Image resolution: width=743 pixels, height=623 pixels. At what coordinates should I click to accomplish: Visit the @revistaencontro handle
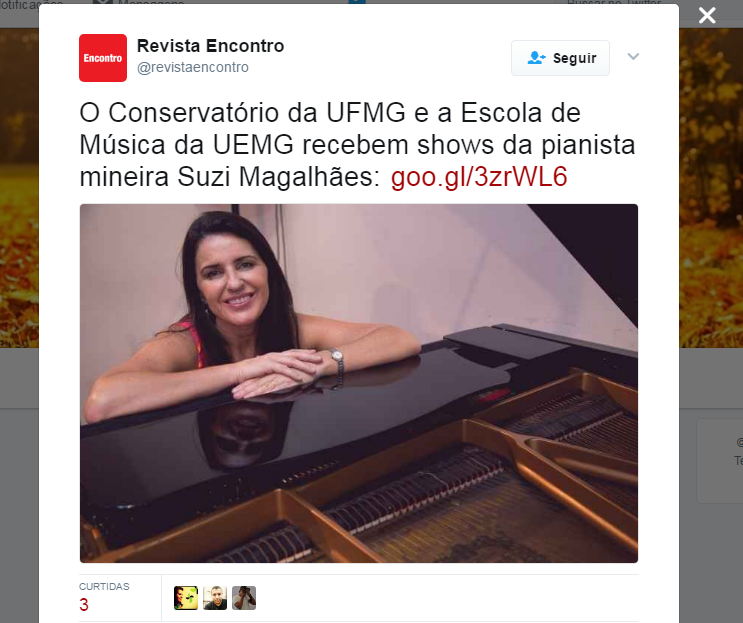(192, 67)
